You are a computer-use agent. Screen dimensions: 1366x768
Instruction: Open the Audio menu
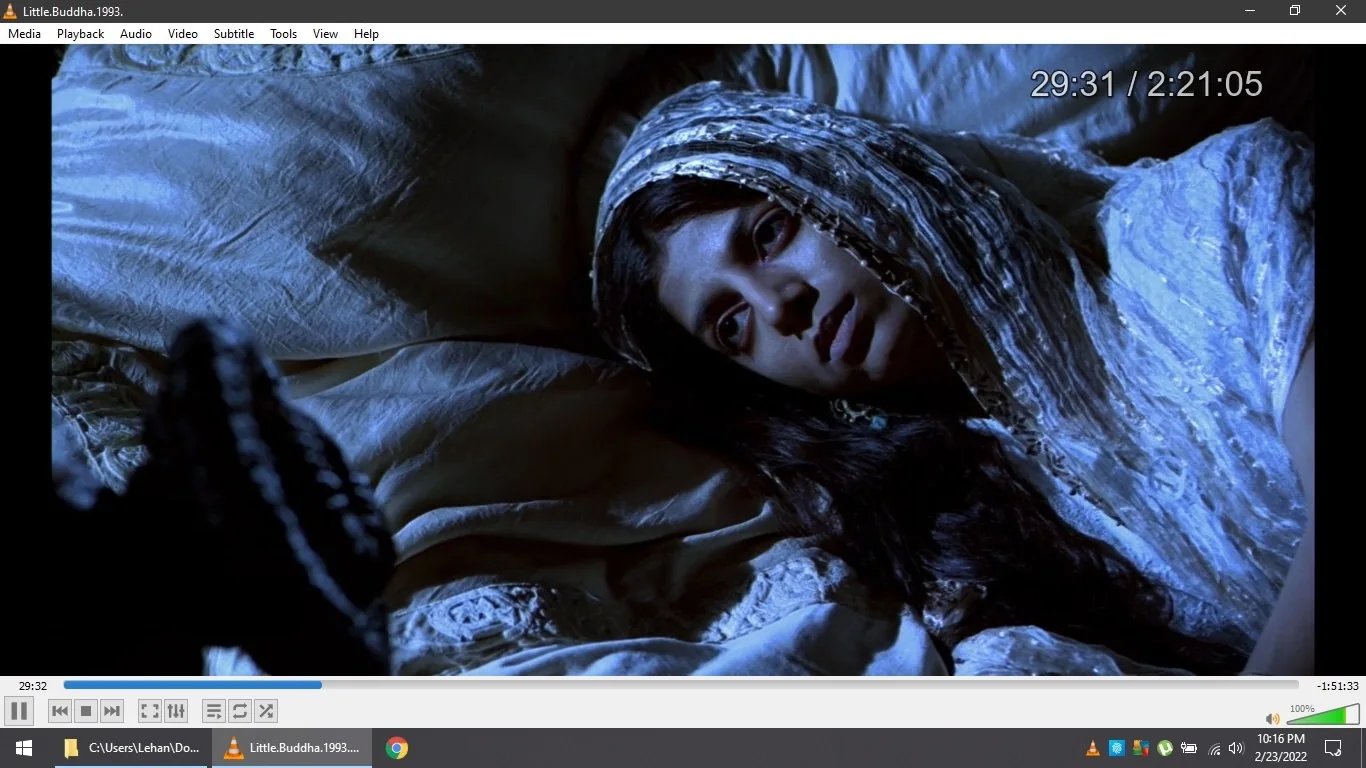click(136, 34)
